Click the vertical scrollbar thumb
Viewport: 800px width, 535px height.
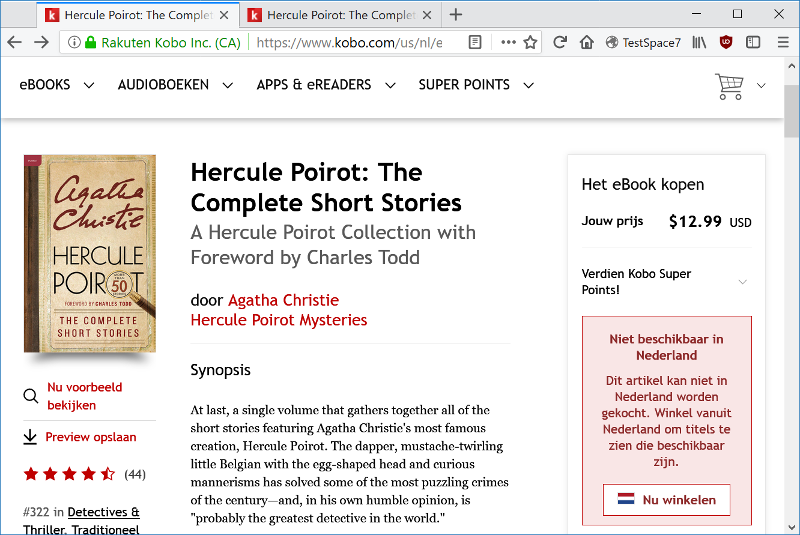point(791,111)
